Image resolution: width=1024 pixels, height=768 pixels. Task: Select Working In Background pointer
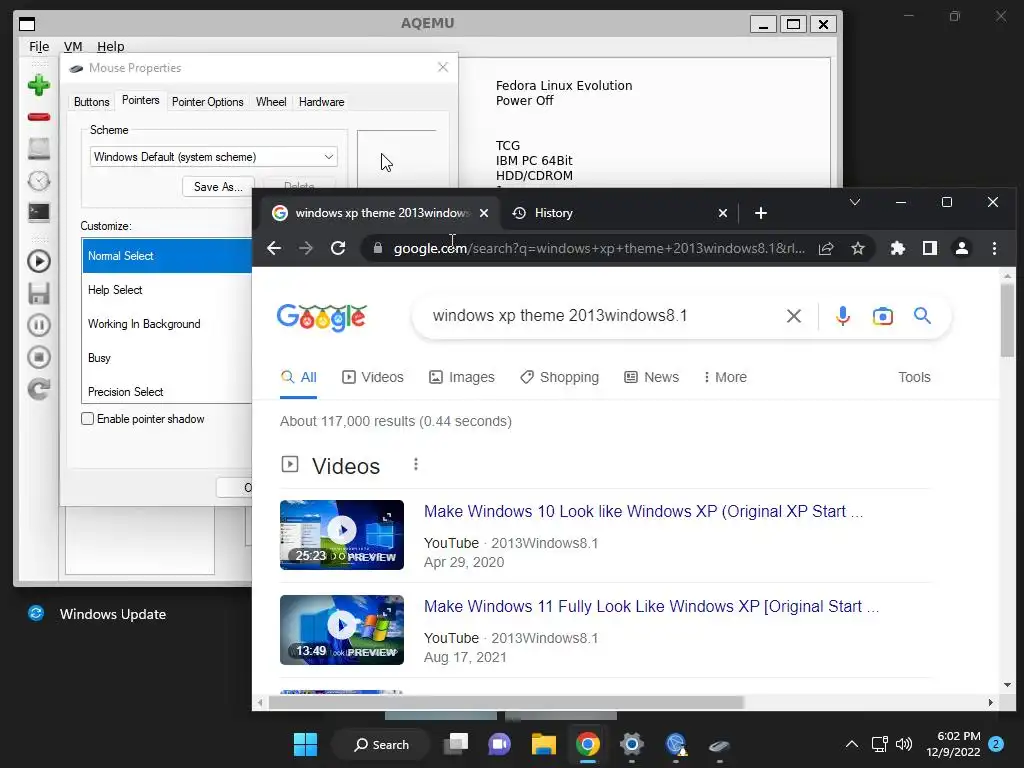tap(167, 324)
